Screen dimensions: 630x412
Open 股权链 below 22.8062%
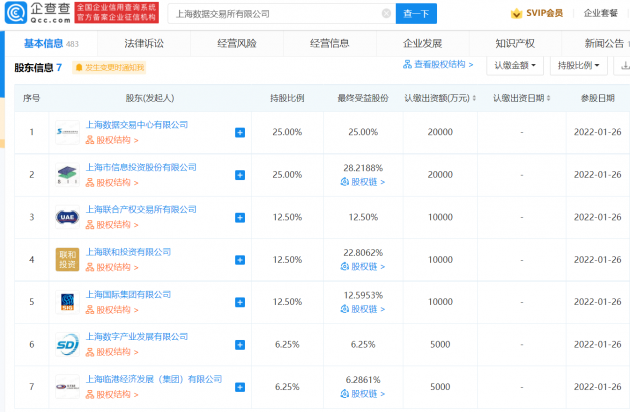pos(363,266)
